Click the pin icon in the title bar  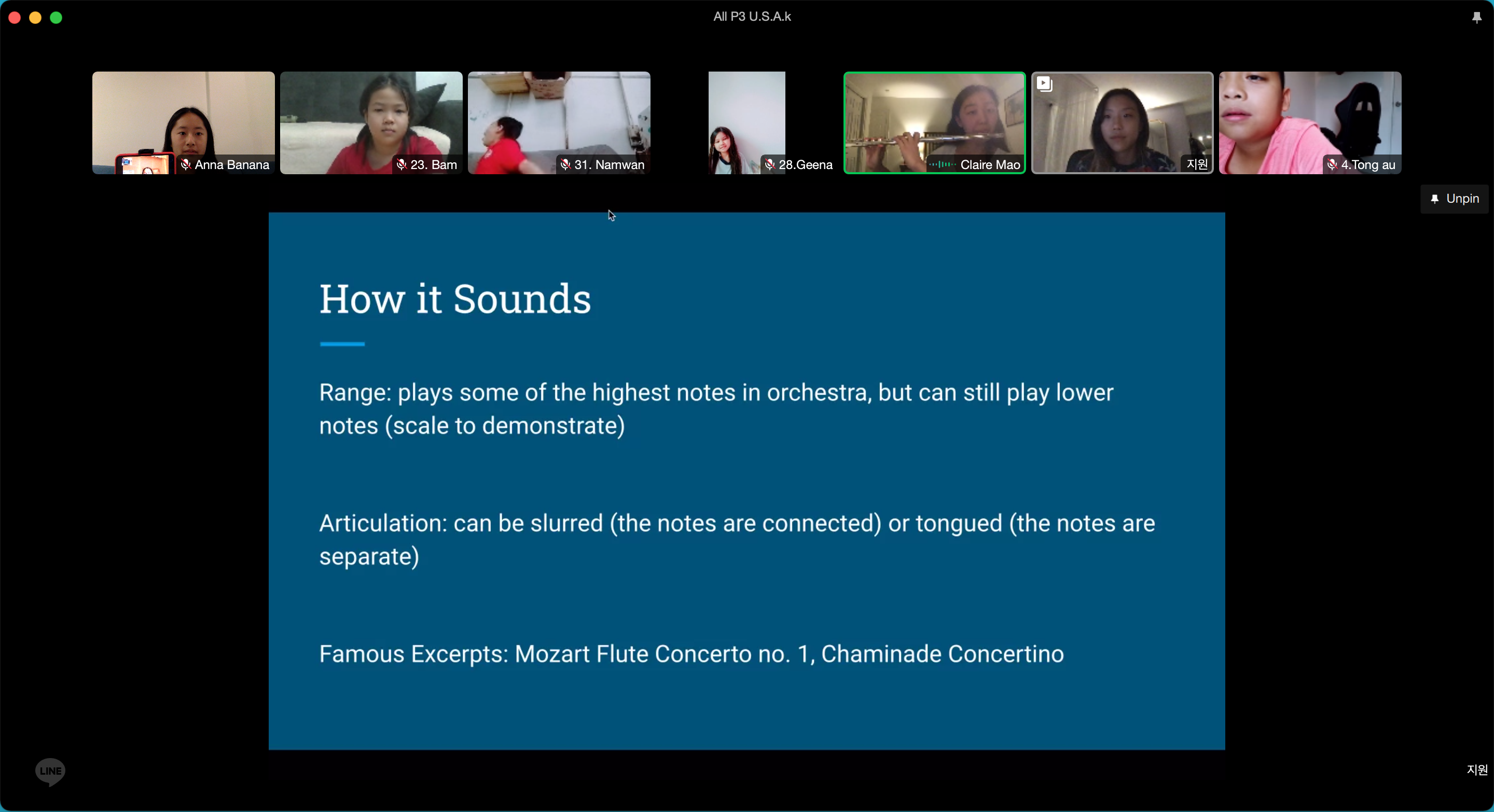point(1476,18)
